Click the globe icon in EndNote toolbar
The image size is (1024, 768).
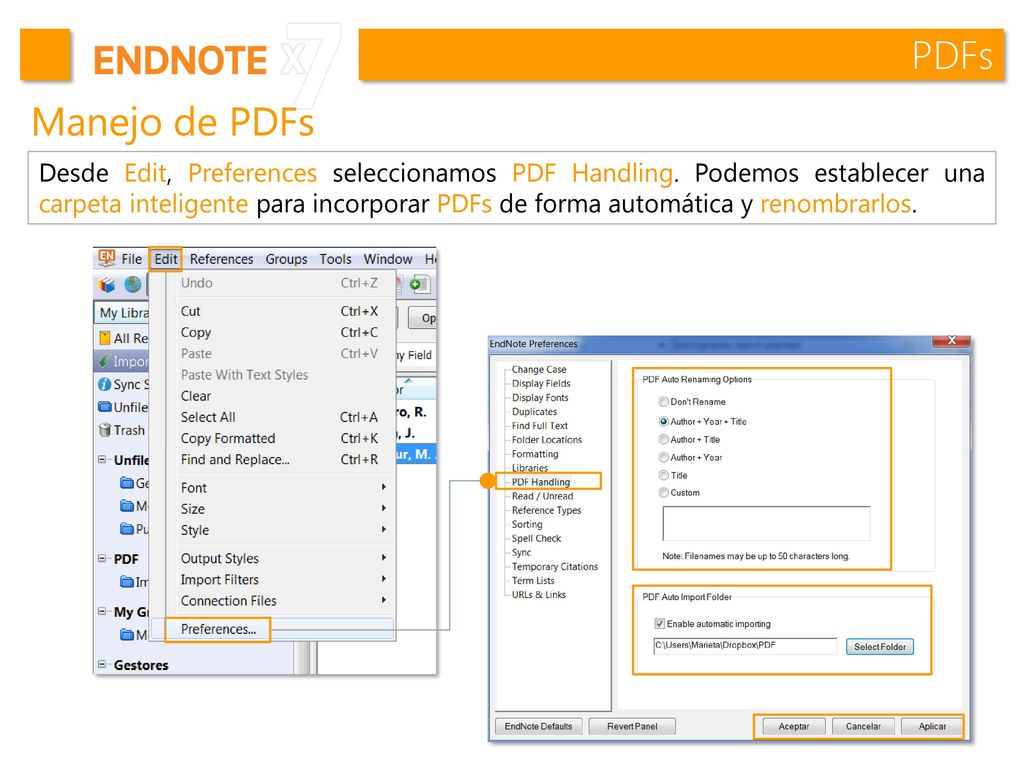pyautogui.click(x=133, y=285)
